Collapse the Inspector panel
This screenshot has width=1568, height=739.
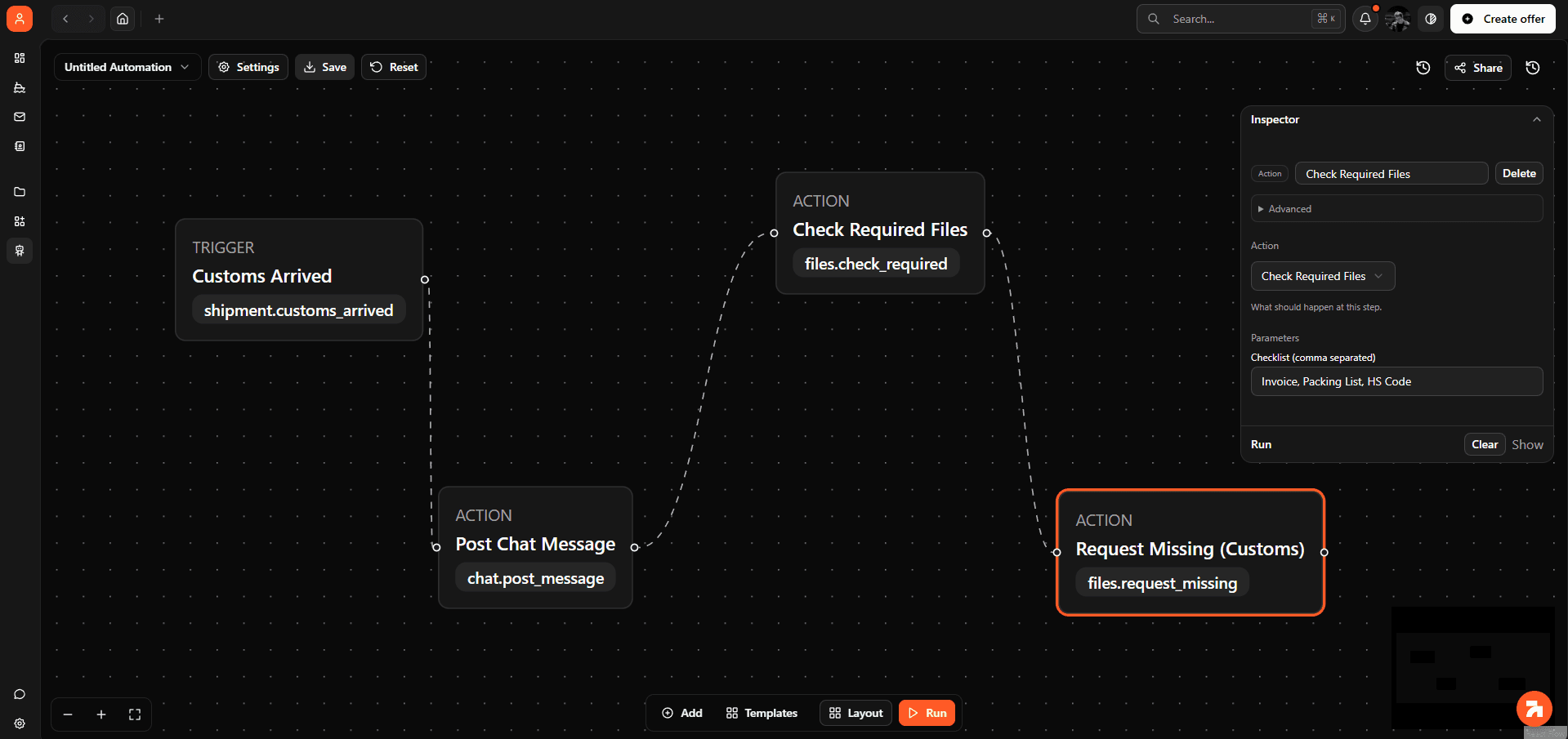1537,119
